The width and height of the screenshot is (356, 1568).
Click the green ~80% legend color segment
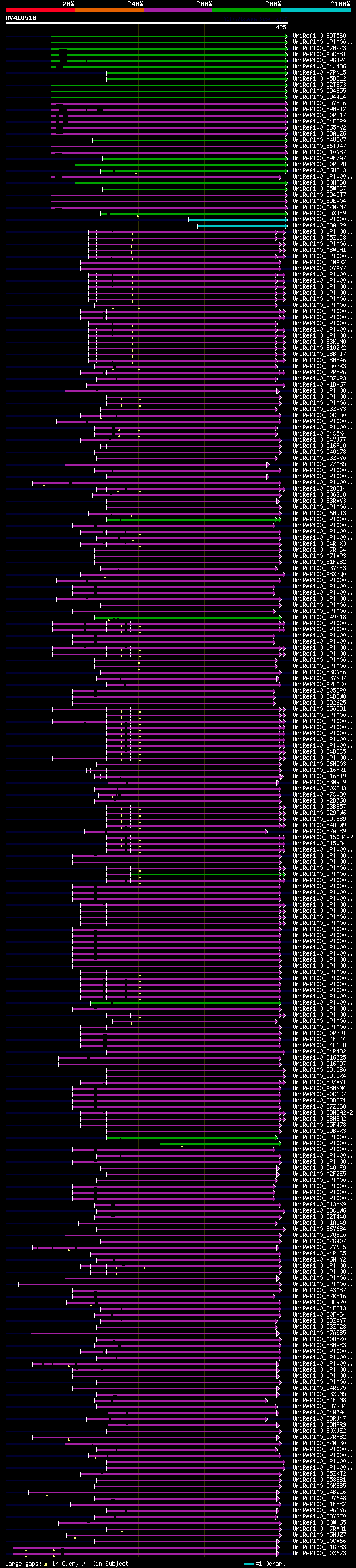coord(247,11)
